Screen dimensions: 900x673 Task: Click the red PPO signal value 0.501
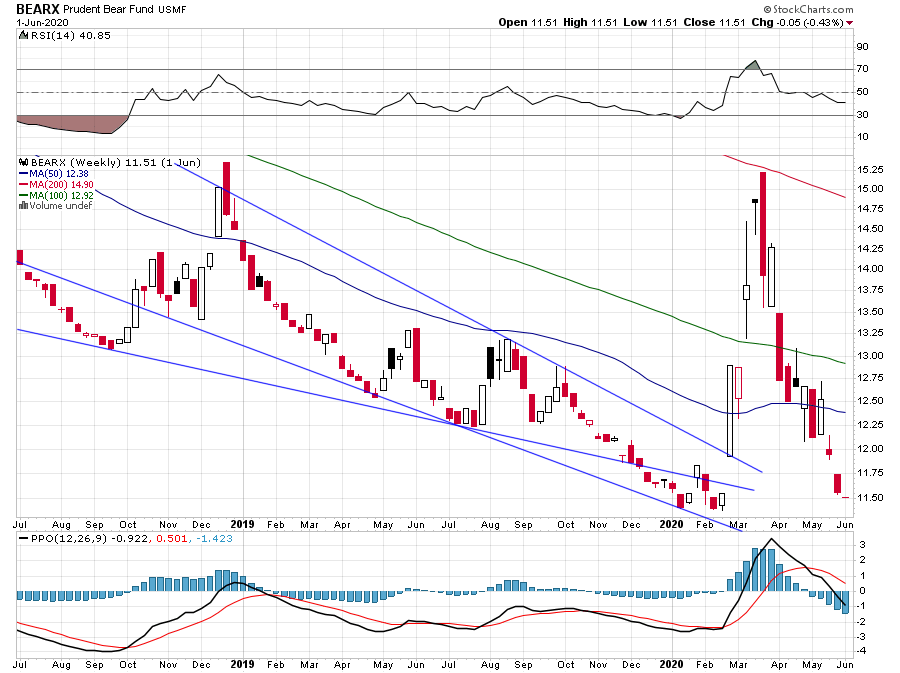point(172,539)
